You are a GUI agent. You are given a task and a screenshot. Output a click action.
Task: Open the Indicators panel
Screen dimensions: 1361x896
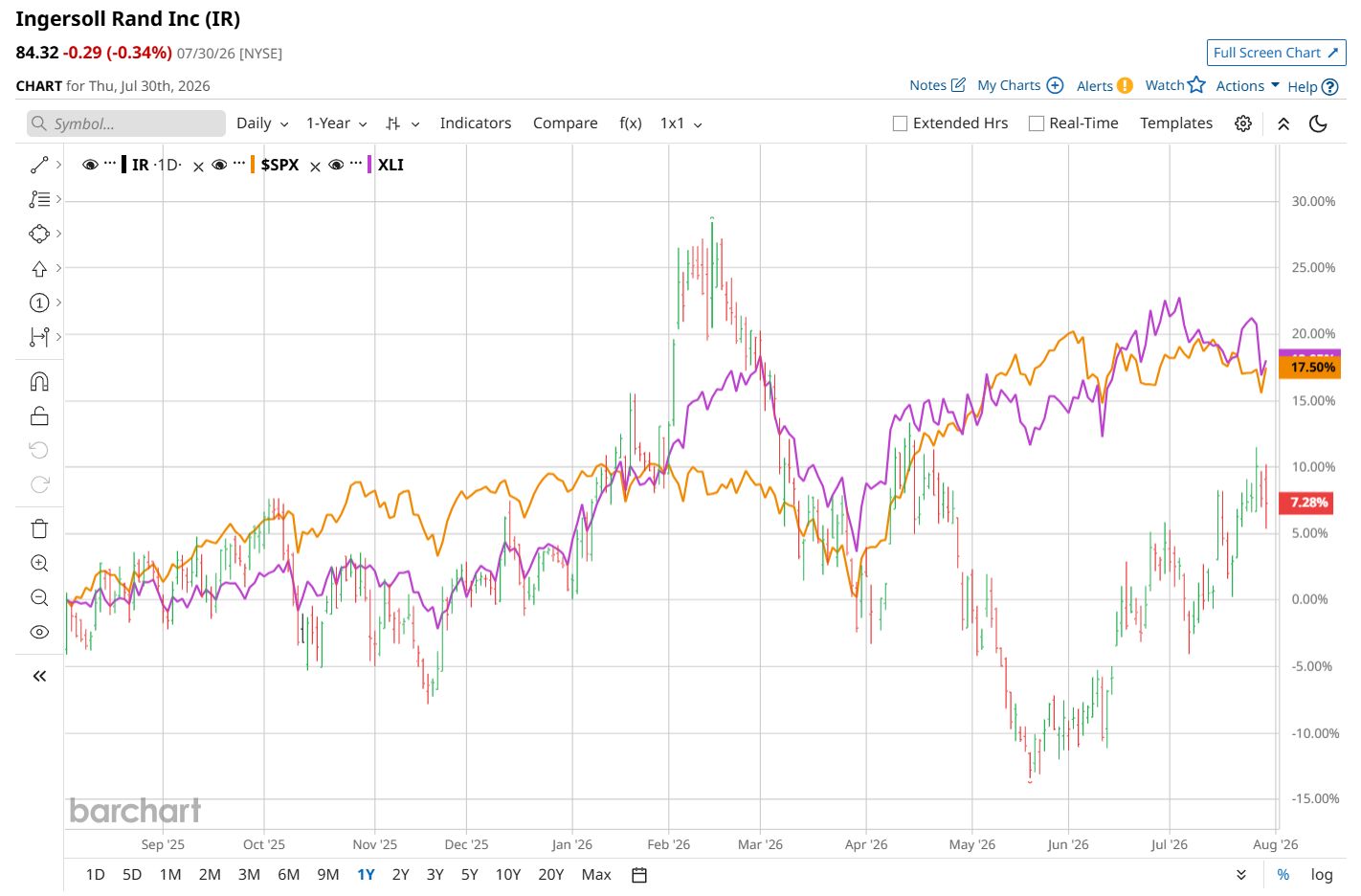pos(476,123)
